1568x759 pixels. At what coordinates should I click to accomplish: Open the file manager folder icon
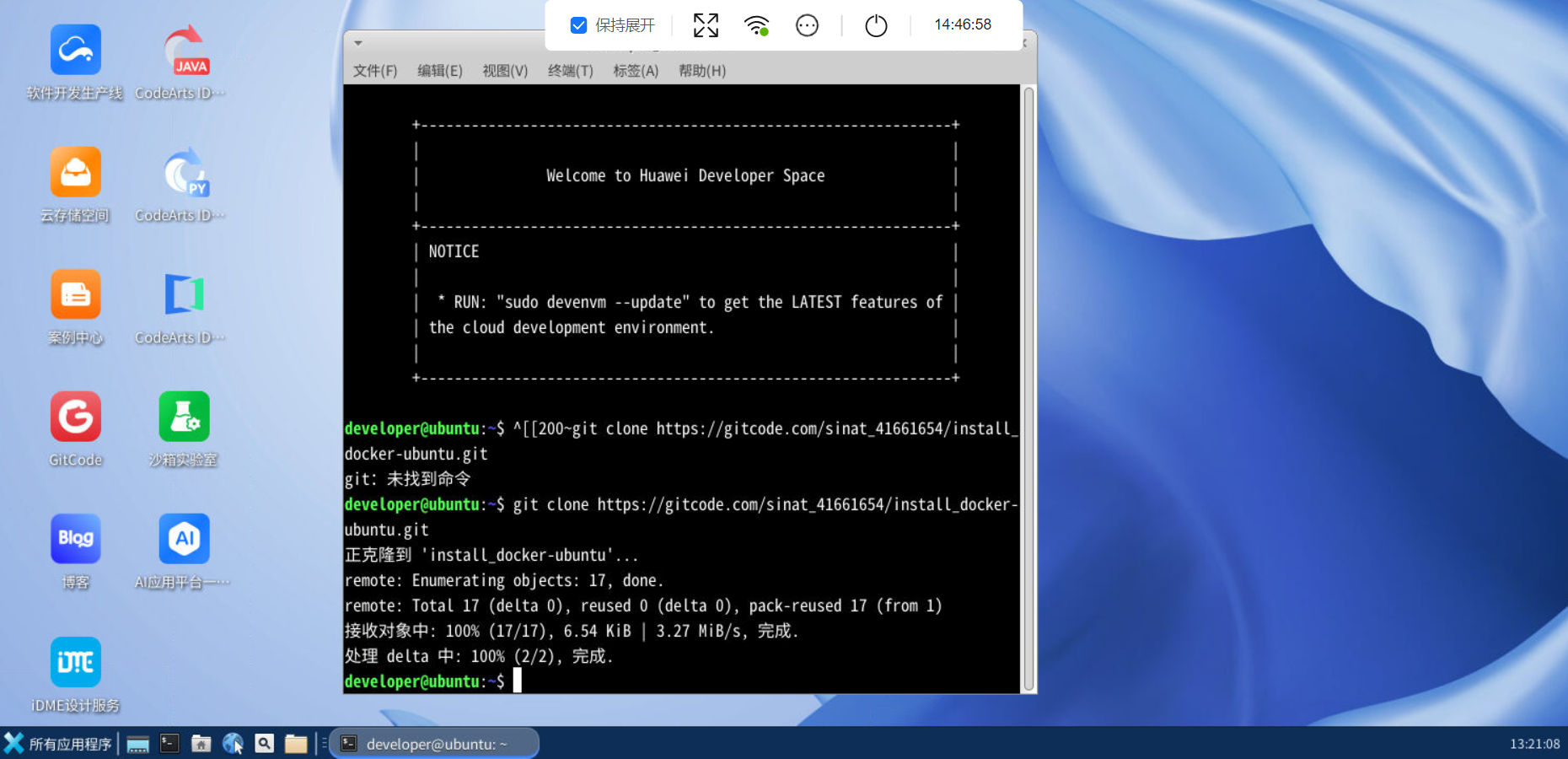pyautogui.click(x=296, y=744)
